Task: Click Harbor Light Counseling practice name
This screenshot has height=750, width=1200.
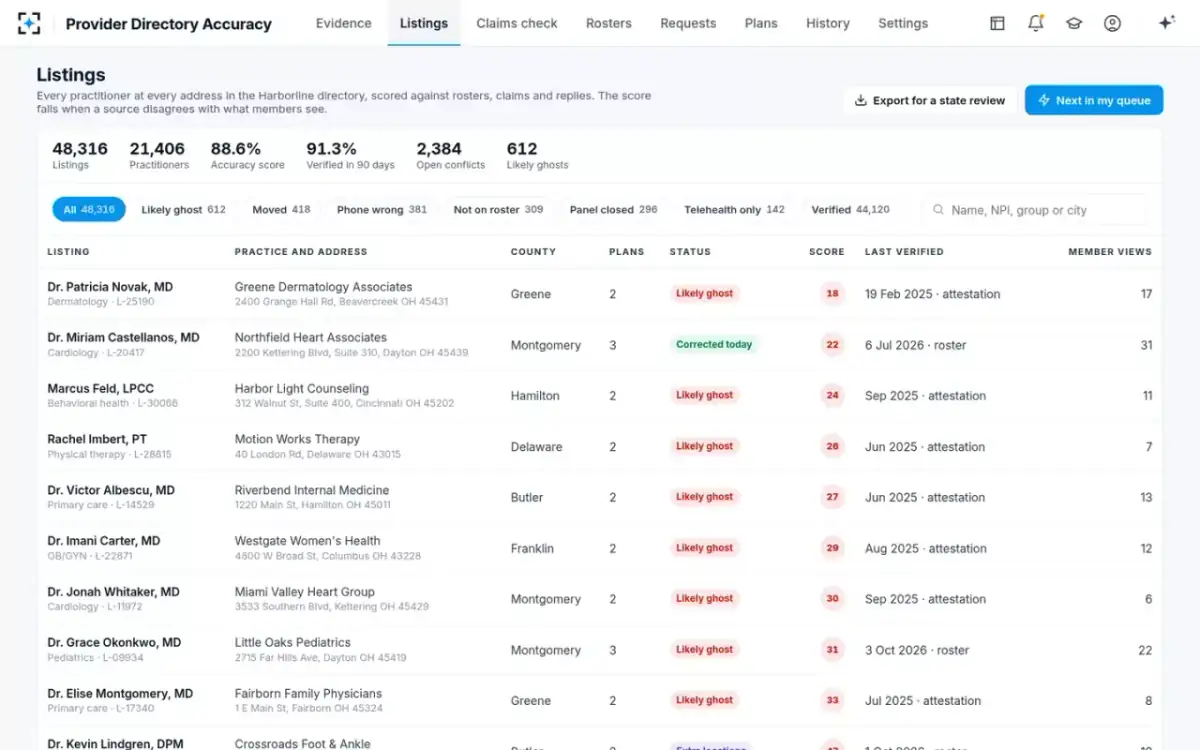Action: tap(302, 389)
